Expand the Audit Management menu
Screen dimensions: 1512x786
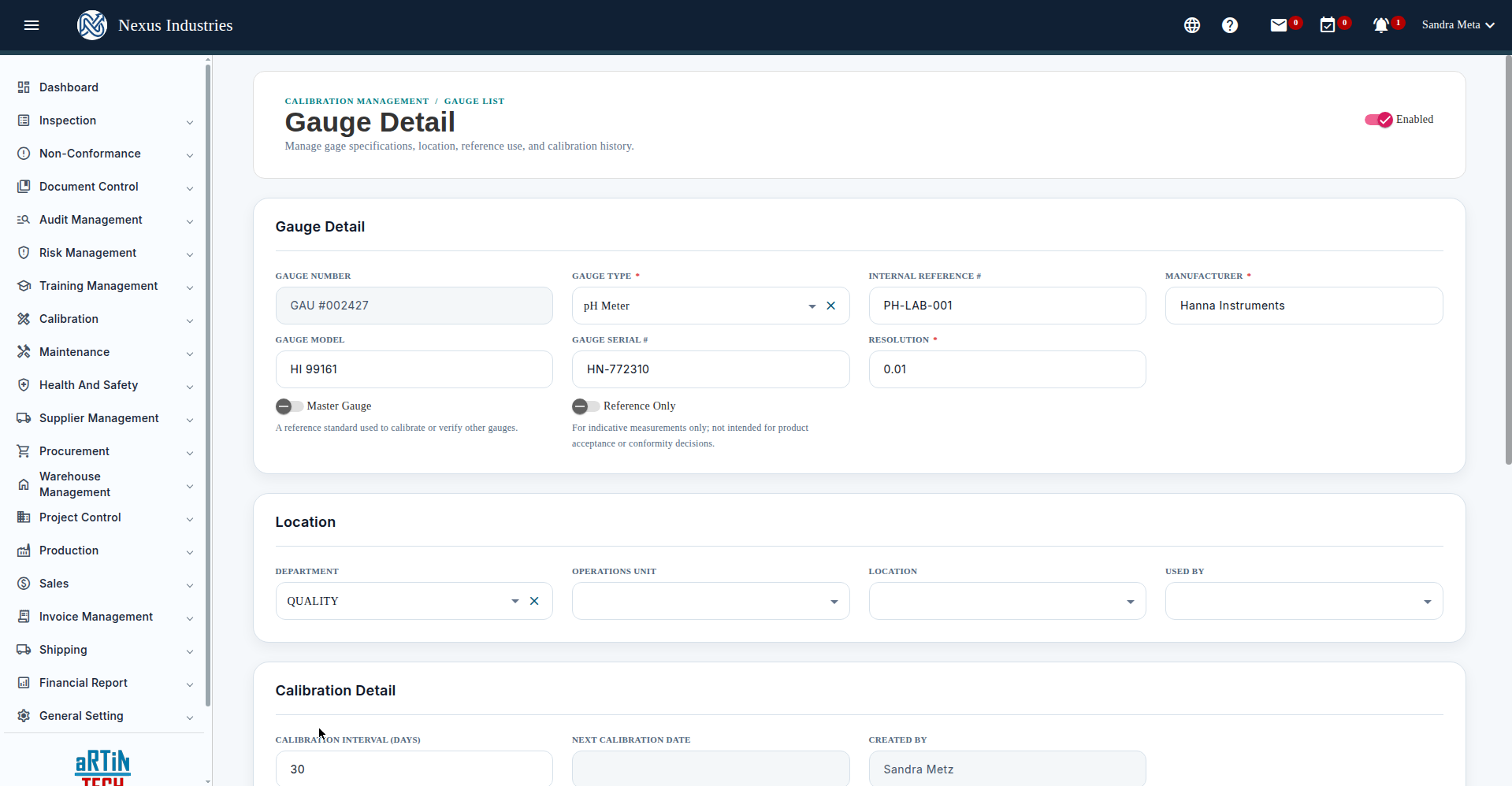click(x=106, y=220)
